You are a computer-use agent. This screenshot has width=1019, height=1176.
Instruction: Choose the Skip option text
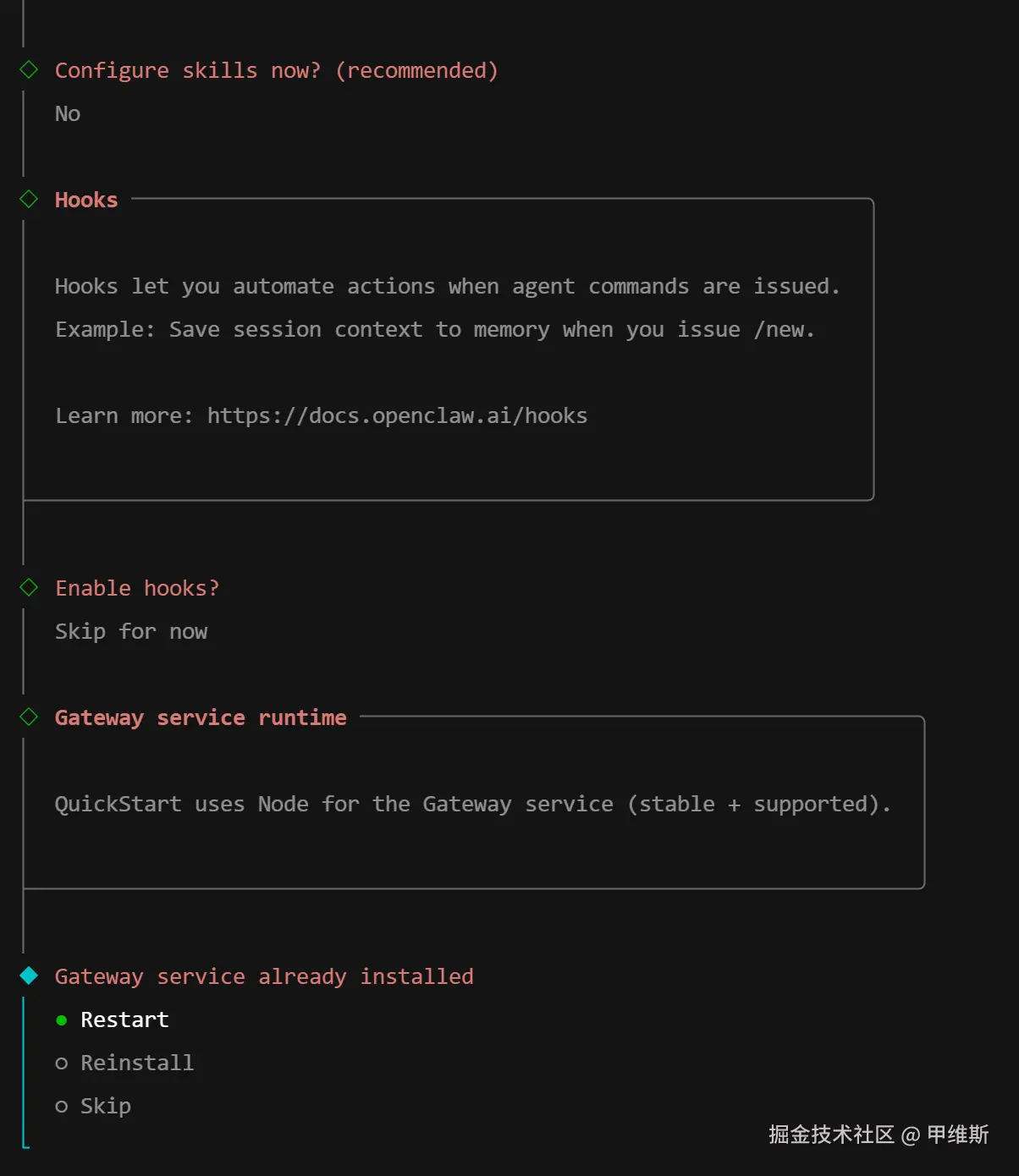[106, 1106]
